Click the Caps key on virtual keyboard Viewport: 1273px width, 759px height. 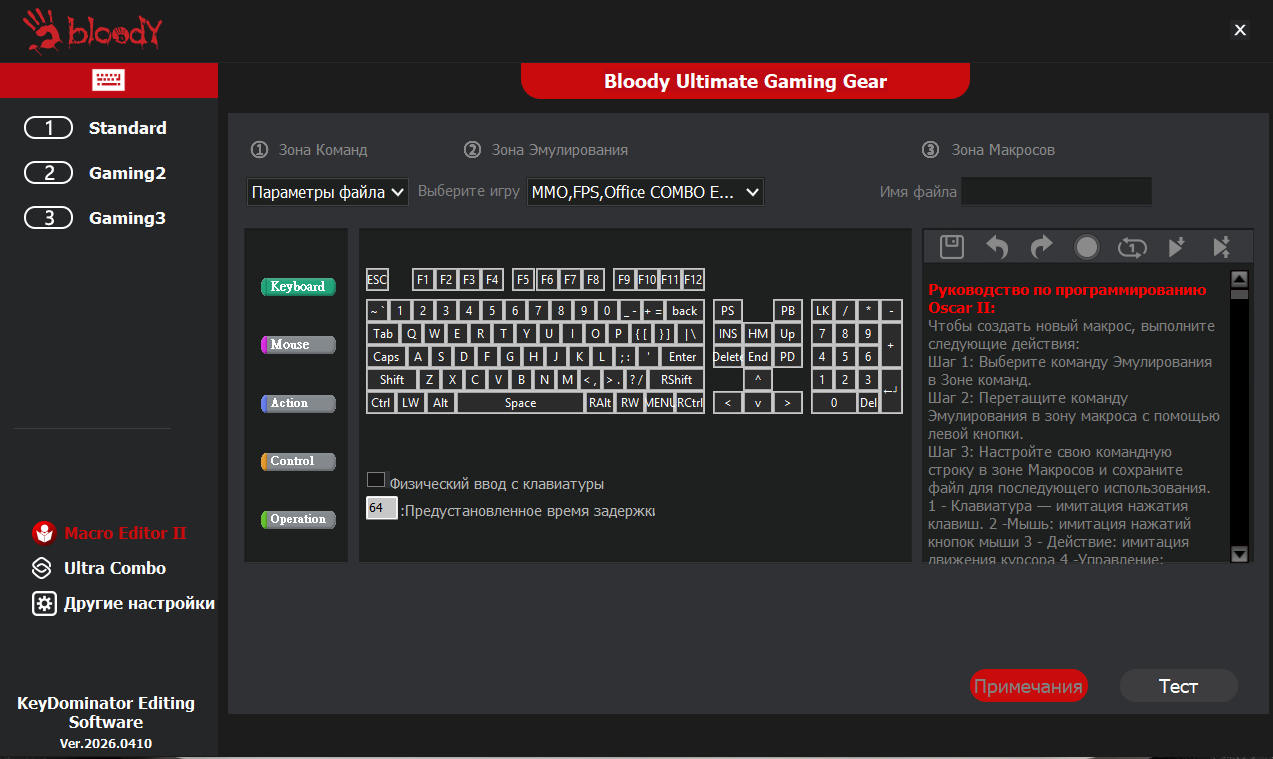pyautogui.click(x=386, y=357)
